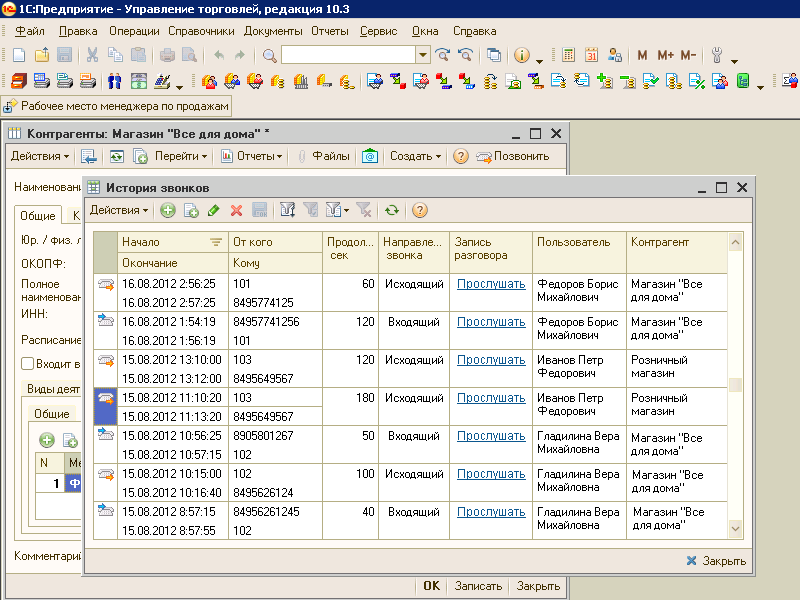
Task: Toggle the "Входит в" checkbox
Action: [x=28, y=364]
